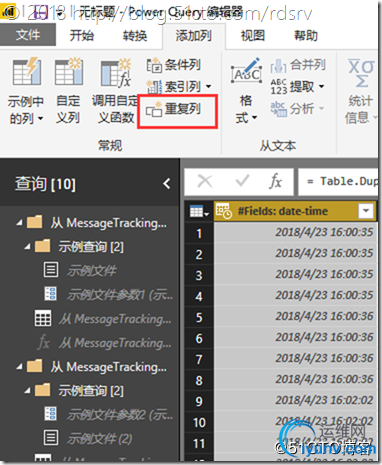Open the 格式 dropdown arrow
This screenshot has height=465, width=382.
click(254, 117)
